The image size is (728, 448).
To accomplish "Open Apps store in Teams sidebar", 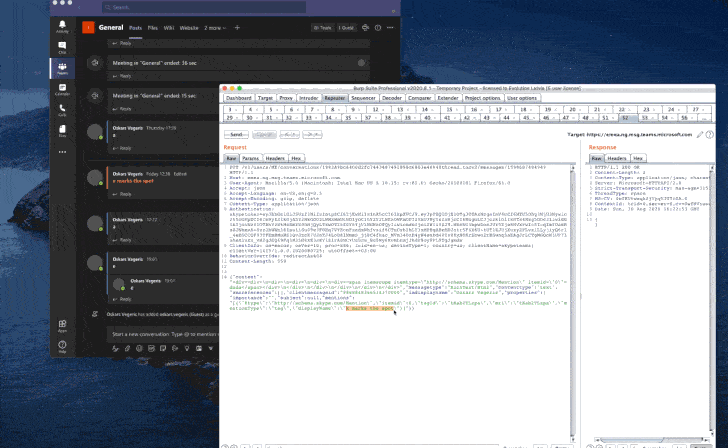I will 62,326.
